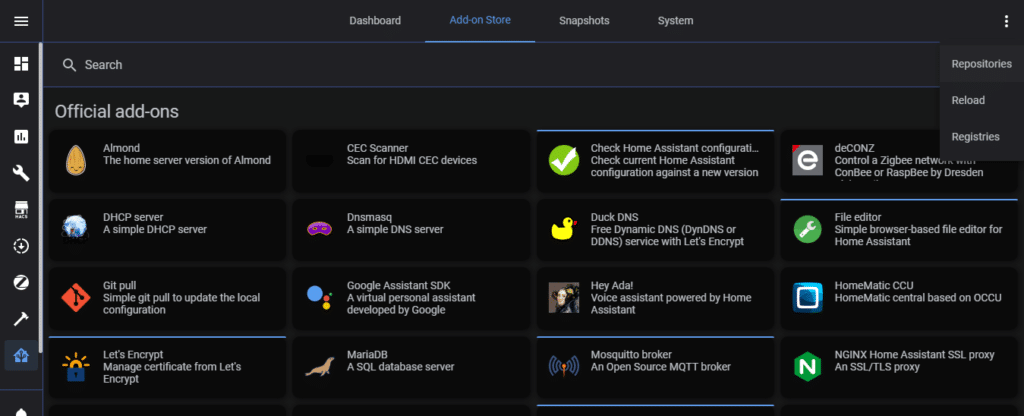The width and height of the screenshot is (1024, 416).
Task: Click the NGINX green hexagon icon
Action: pyautogui.click(x=807, y=366)
